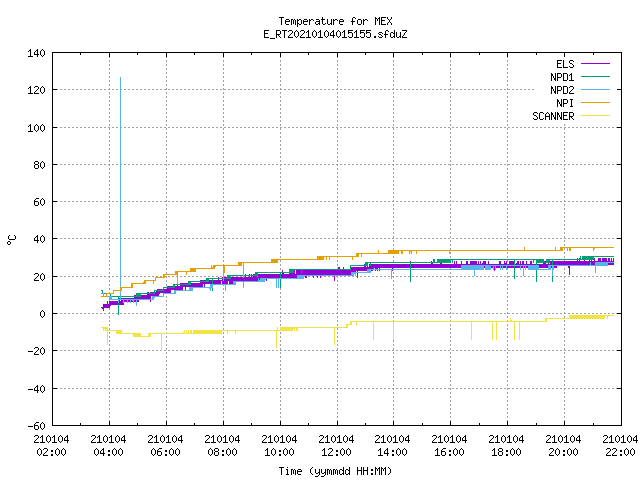Viewport: 640px width, 480px height.
Task: Click the 60 y-axis tick label
Action: click(39, 202)
